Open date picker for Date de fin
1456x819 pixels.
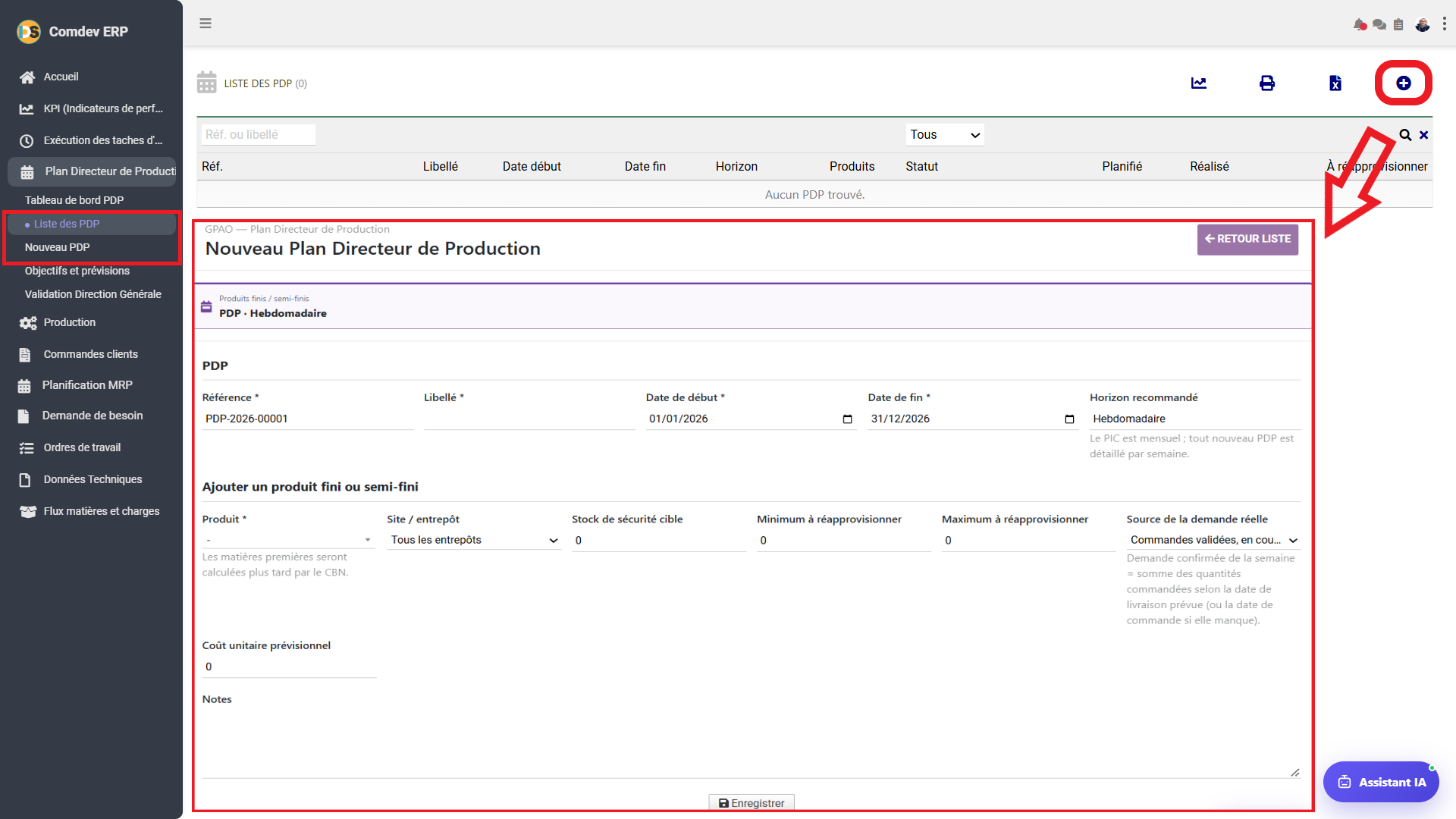click(x=1069, y=419)
